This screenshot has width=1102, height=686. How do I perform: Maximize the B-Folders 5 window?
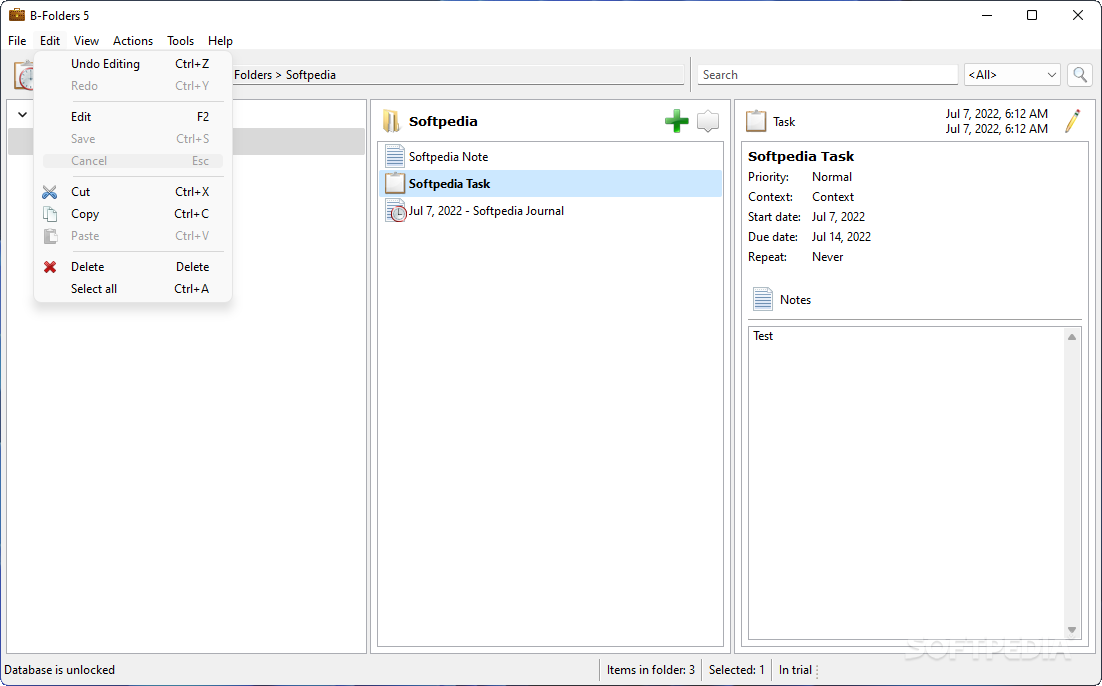coord(1032,15)
